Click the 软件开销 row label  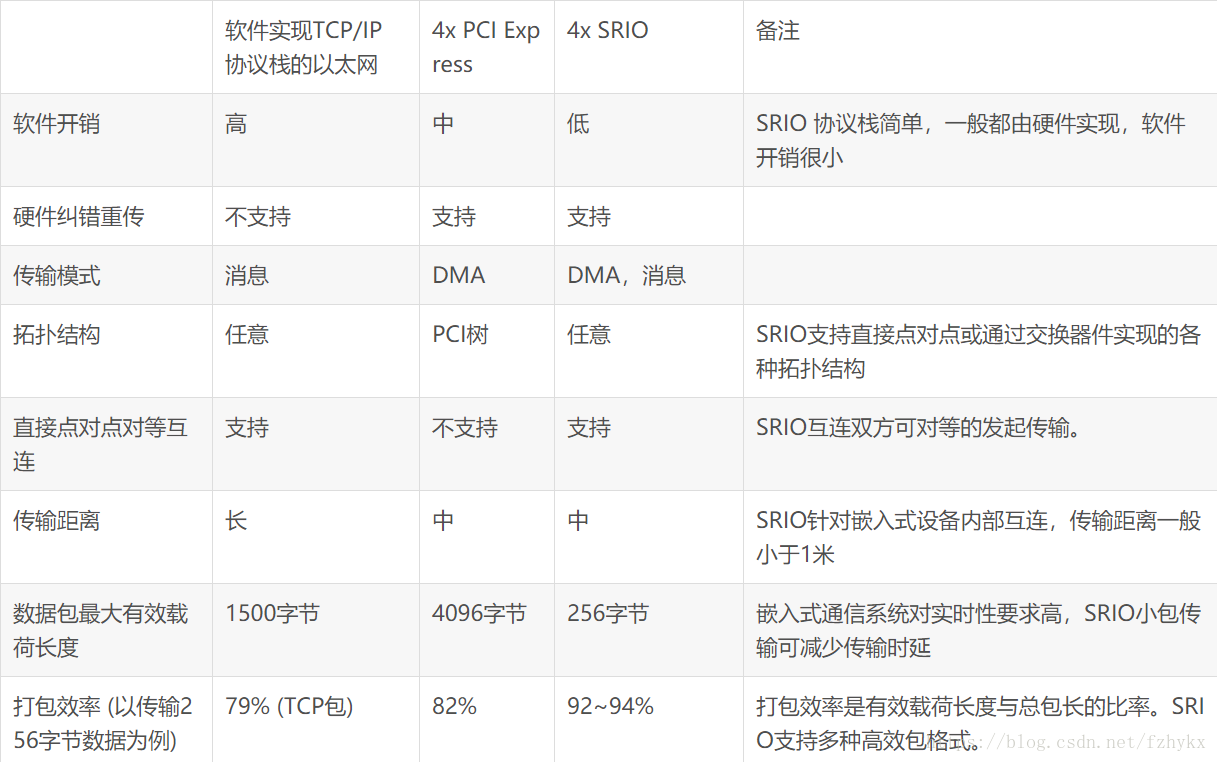56,124
